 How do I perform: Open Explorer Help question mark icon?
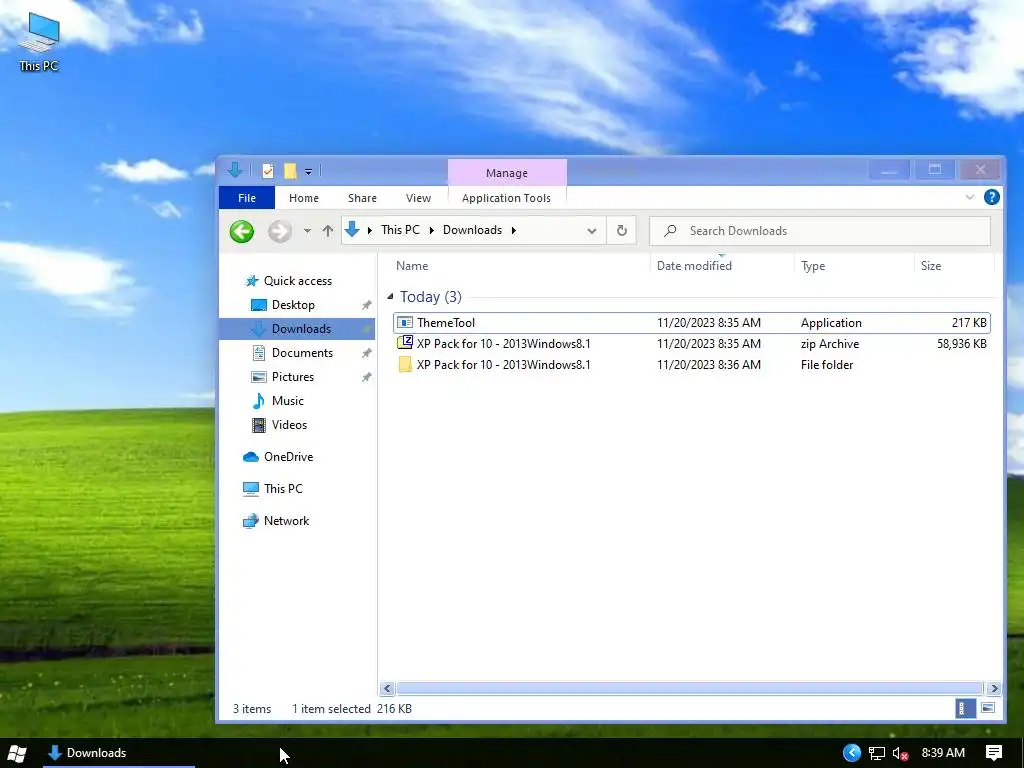991,197
